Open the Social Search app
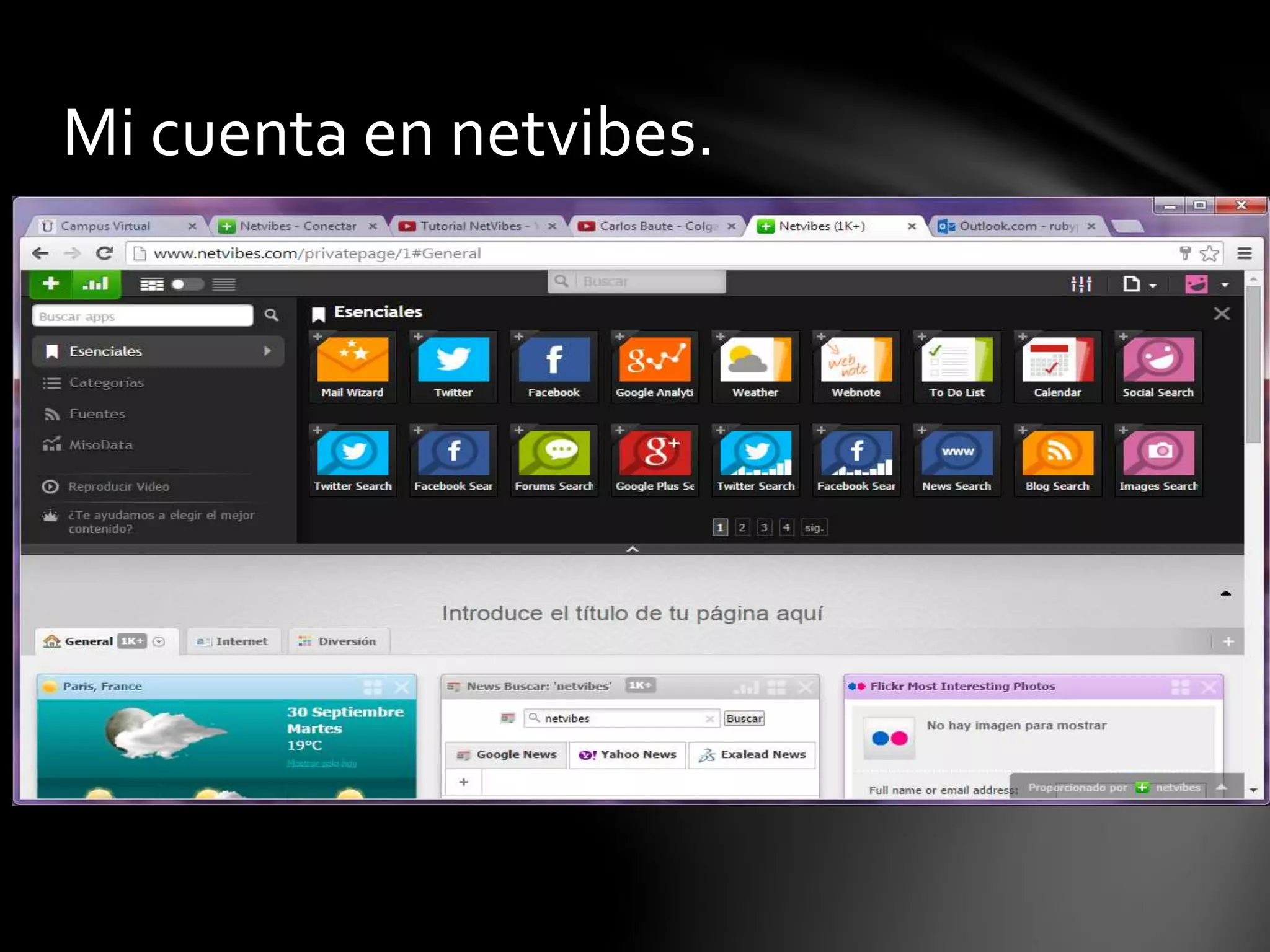 pos(1158,367)
